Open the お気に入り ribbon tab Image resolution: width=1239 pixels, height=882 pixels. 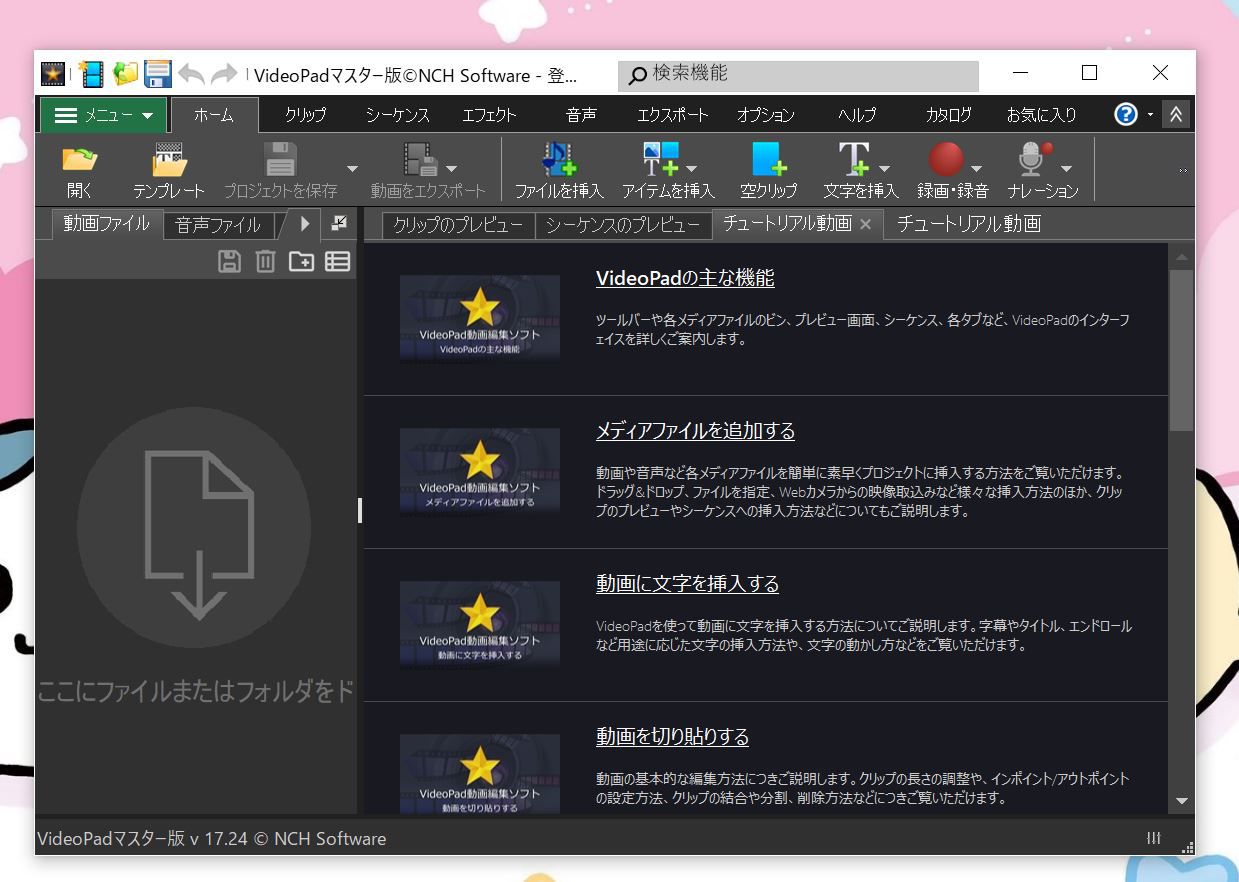tap(1041, 115)
